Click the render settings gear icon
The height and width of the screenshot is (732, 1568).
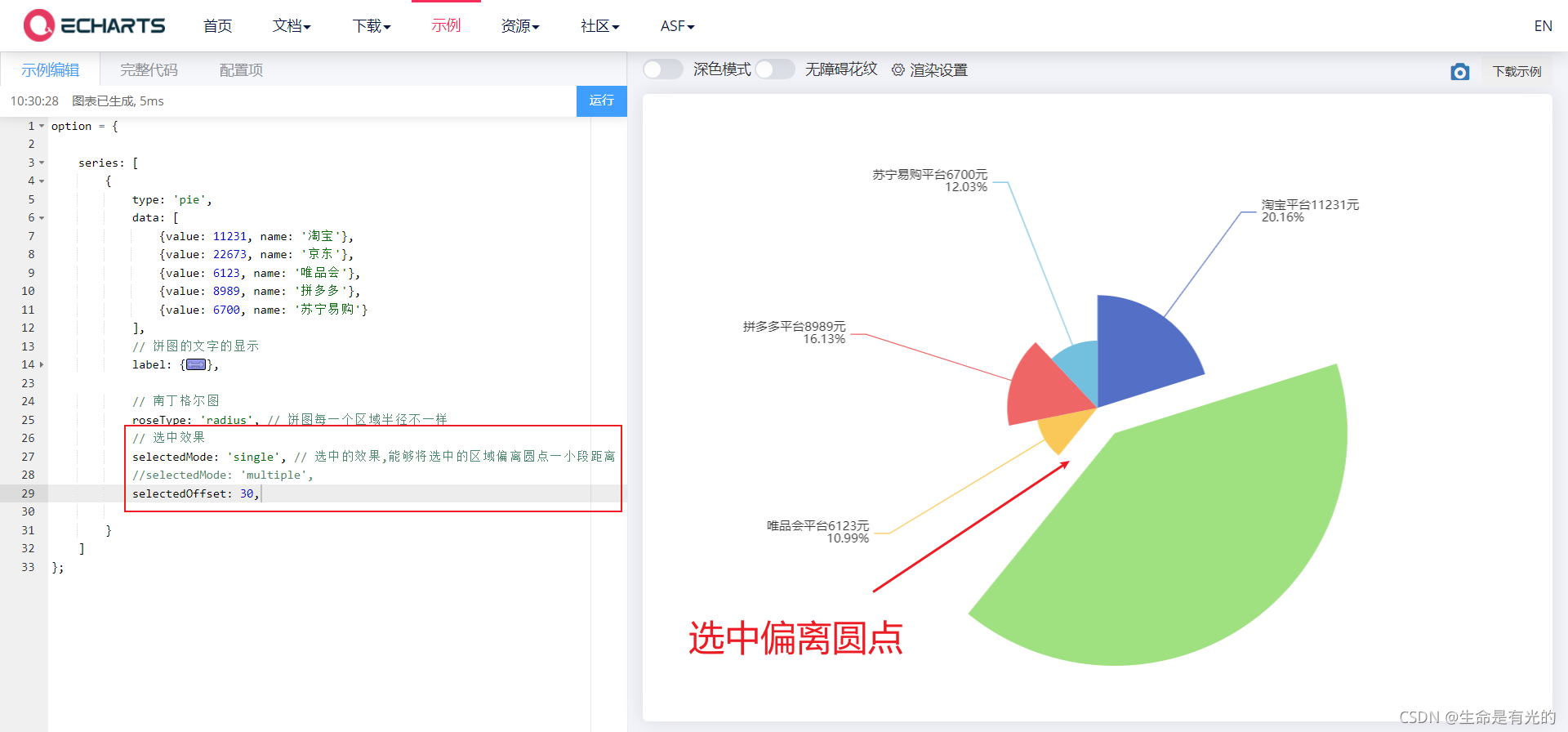(x=898, y=70)
